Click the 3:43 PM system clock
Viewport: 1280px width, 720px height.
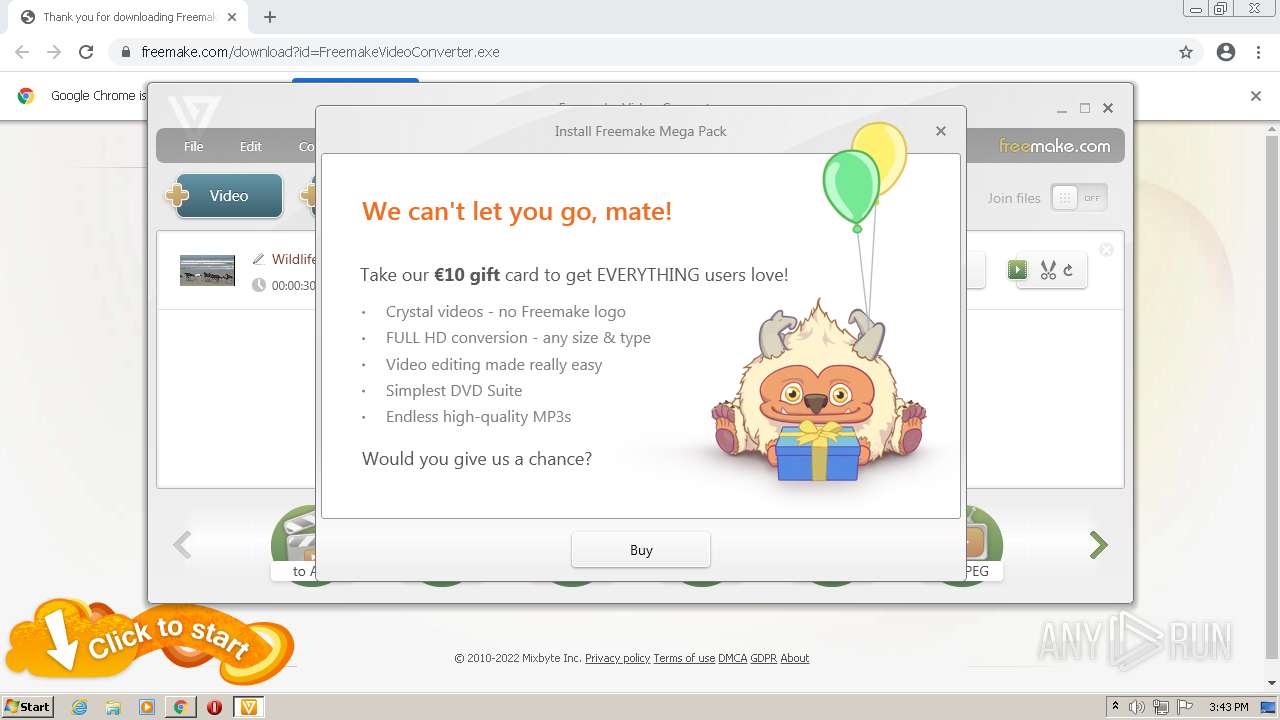click(x=1228, y=707)
